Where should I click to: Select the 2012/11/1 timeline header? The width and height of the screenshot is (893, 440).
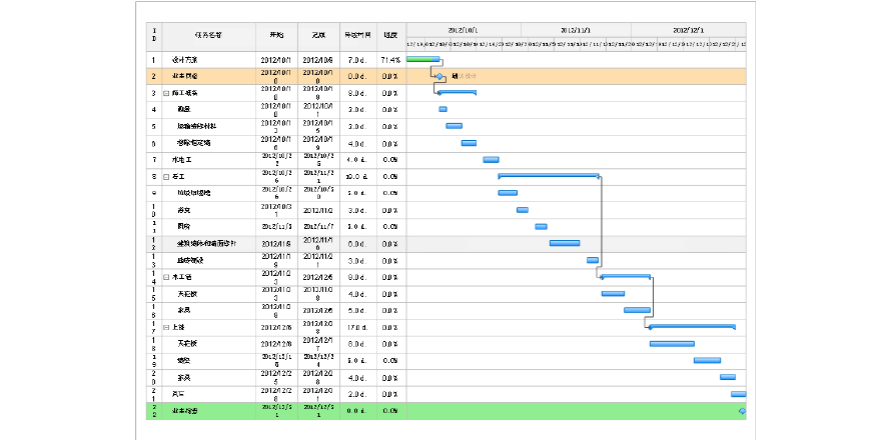[x=576, y=30]
